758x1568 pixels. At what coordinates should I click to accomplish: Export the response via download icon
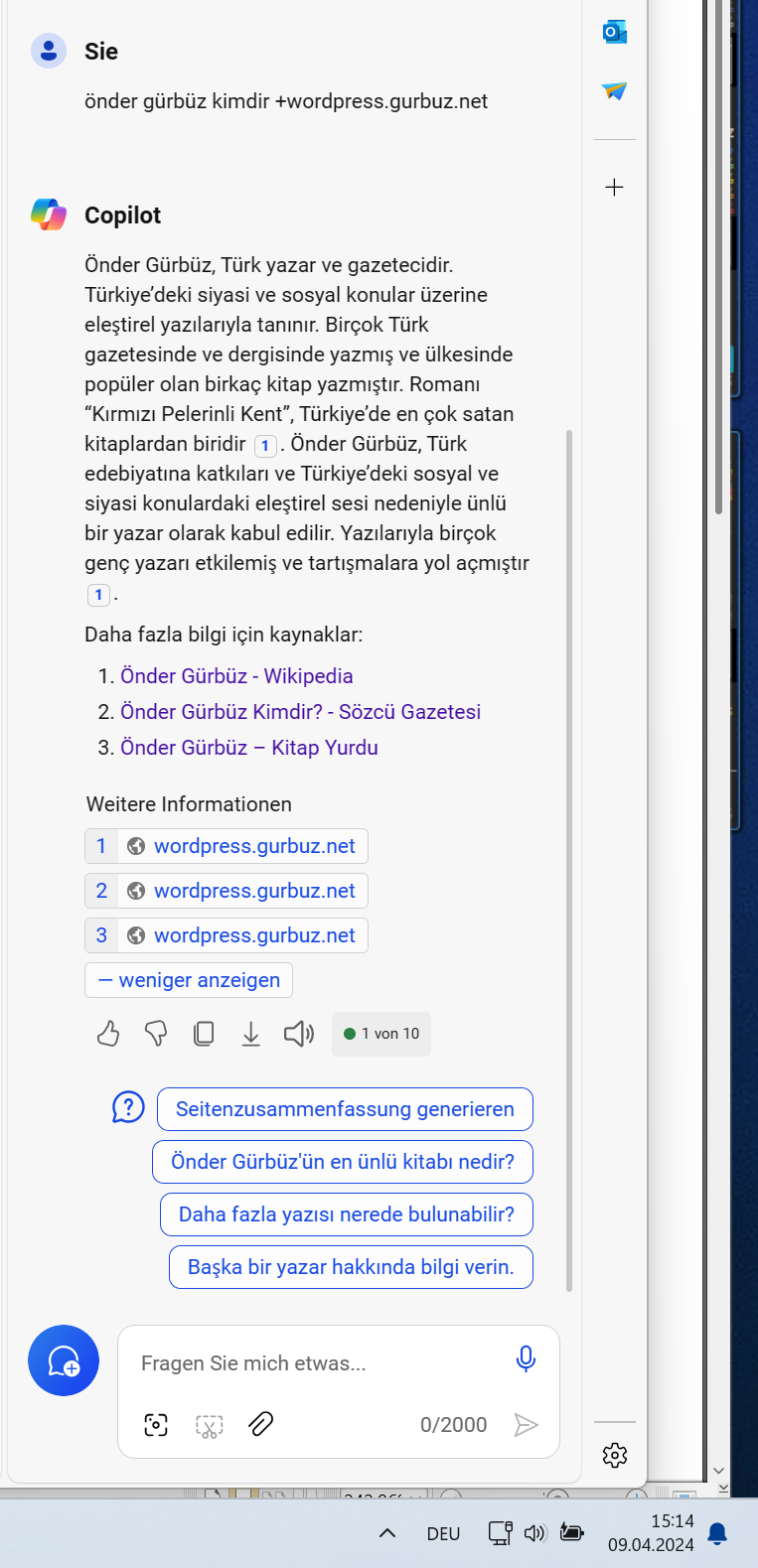251,1034
